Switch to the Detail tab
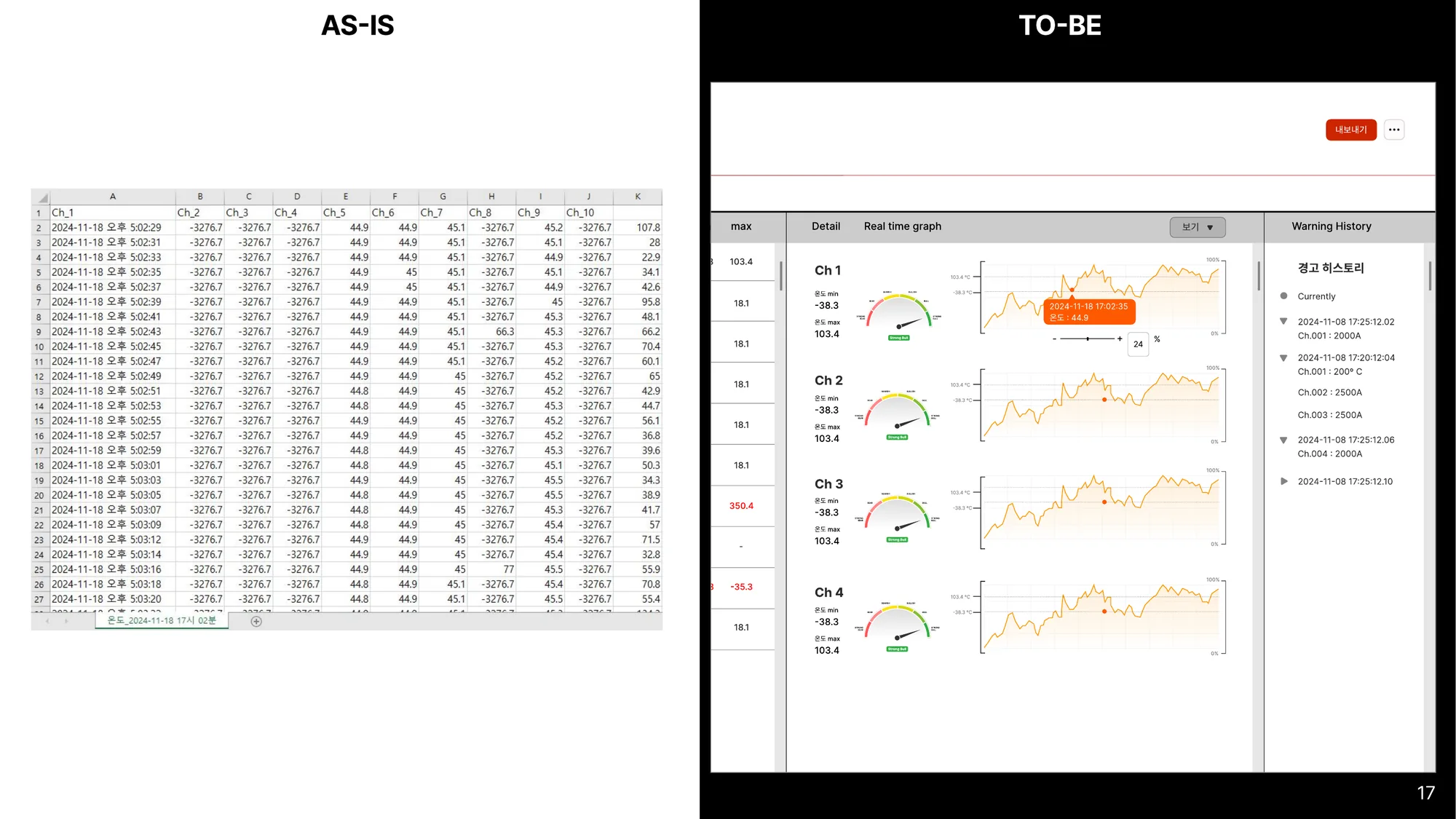1456x819 pixels. pyautogui.click(x=826, y=226)
